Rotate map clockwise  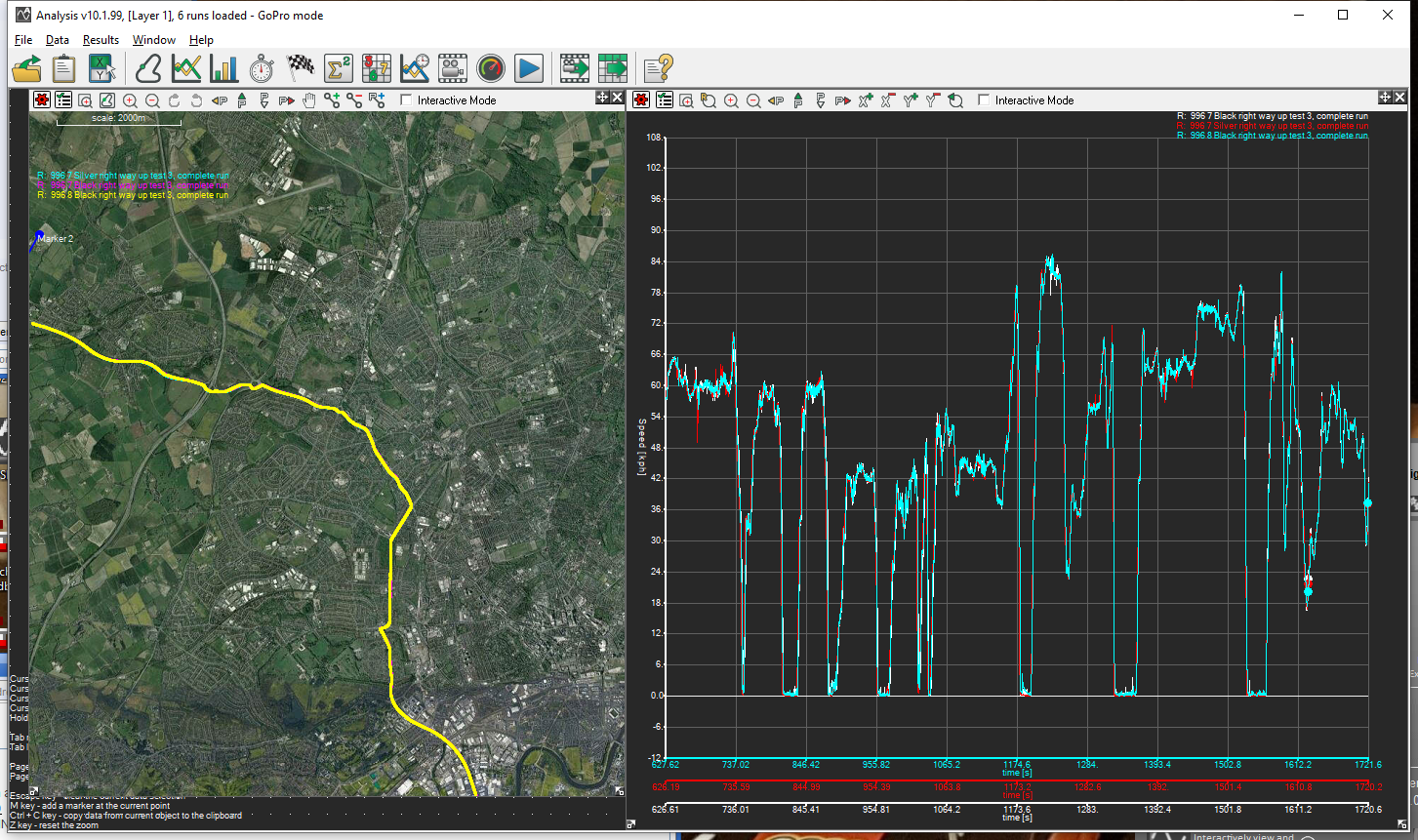click(174, 100)
